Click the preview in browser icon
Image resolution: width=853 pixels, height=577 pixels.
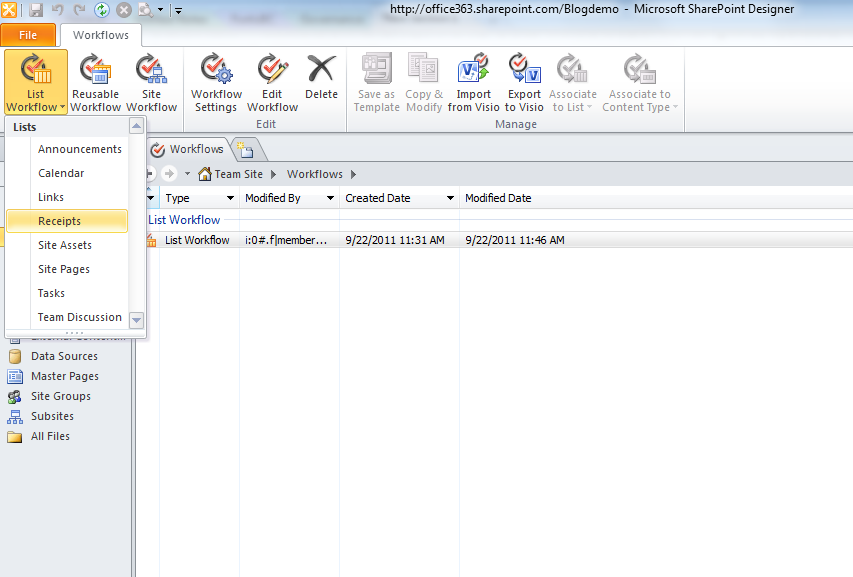[x=146, y=9]
